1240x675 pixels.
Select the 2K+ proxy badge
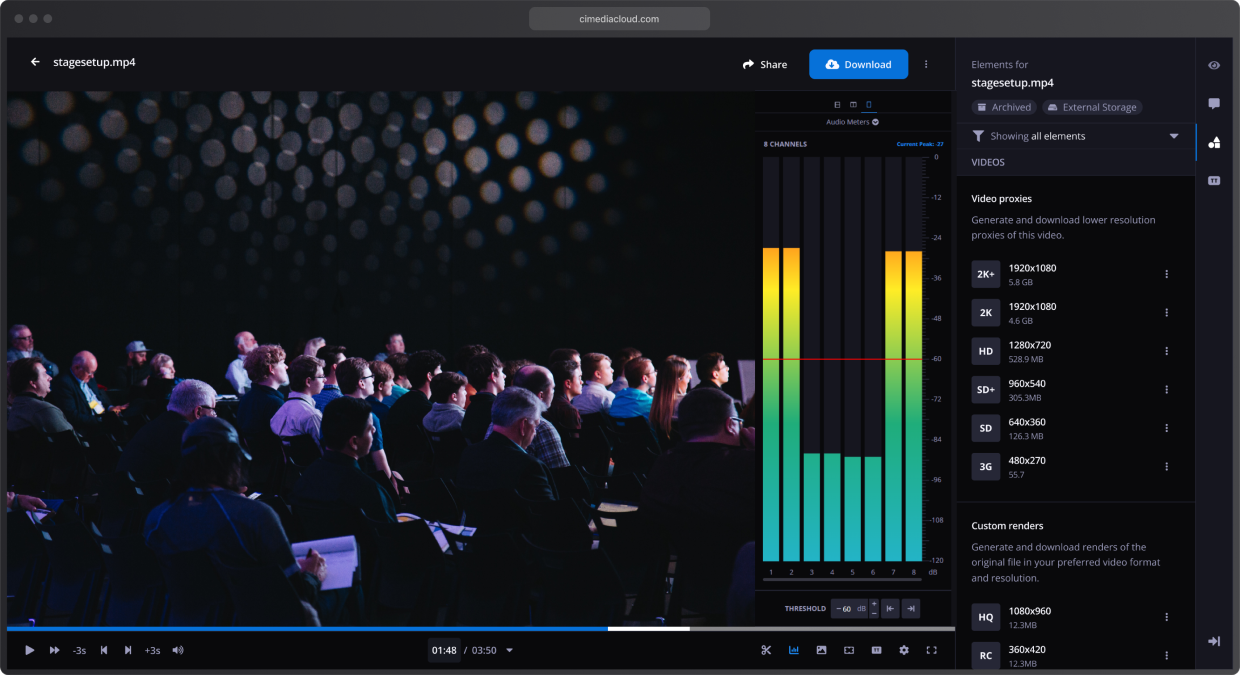tap(986, 274)
